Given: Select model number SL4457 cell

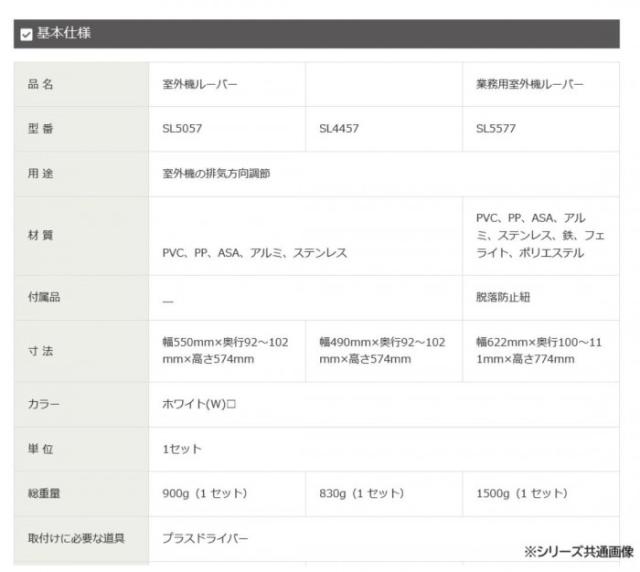Looking at the screenshot, I should pos(339,129).
